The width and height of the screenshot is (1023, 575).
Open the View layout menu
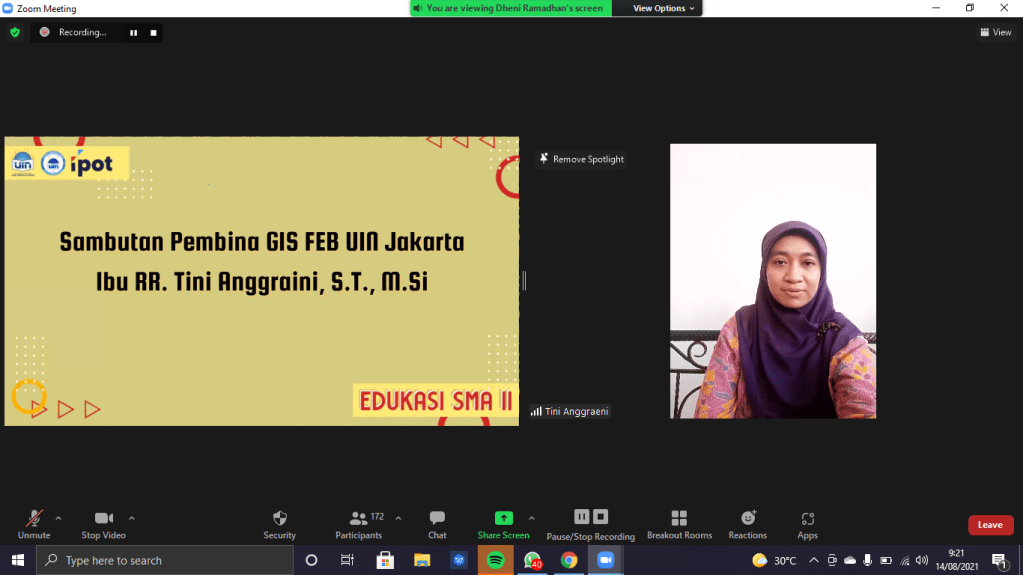click(x=996, y=32)
